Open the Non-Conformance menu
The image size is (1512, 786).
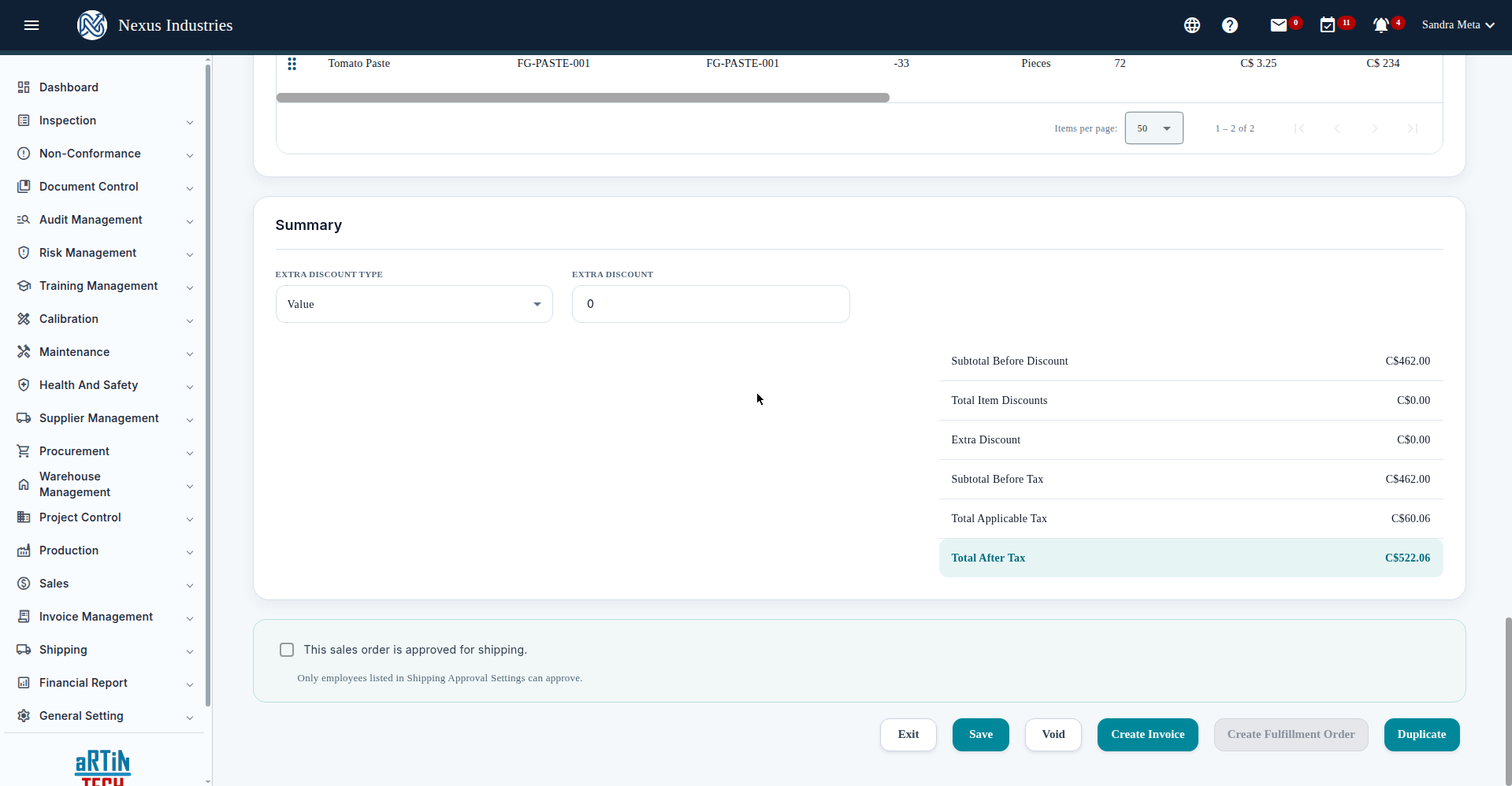105,154
